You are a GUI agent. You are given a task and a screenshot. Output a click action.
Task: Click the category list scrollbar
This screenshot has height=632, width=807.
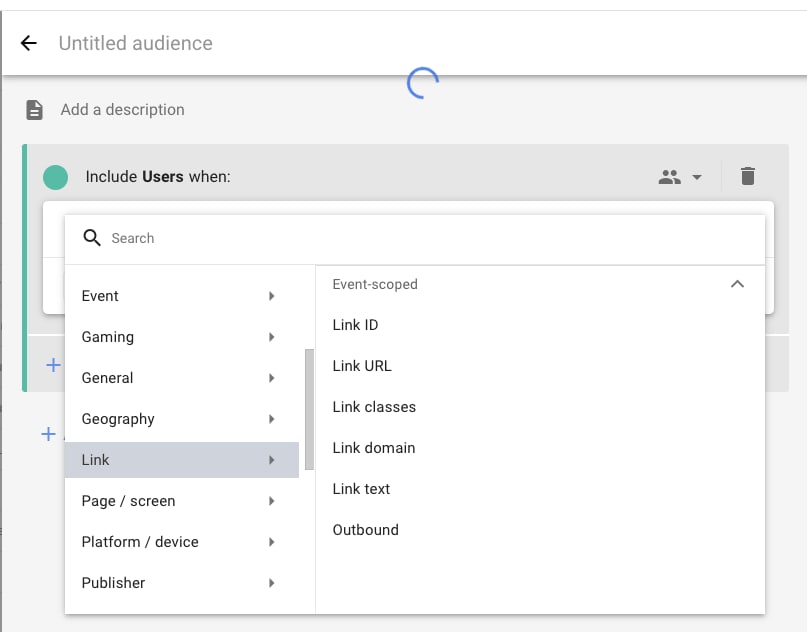309,409
